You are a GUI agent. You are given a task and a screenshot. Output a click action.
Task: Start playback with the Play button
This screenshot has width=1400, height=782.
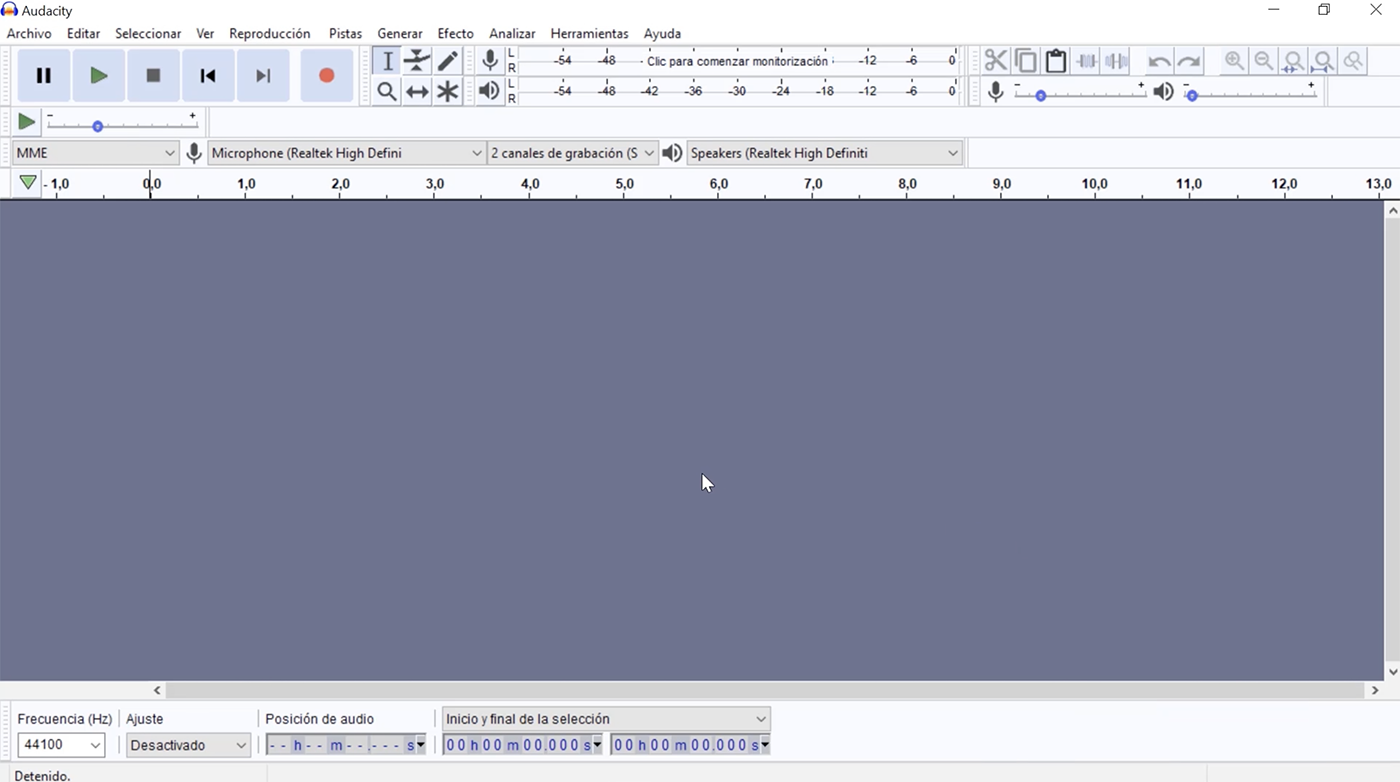pyautogui.click(x=98, y=75)
